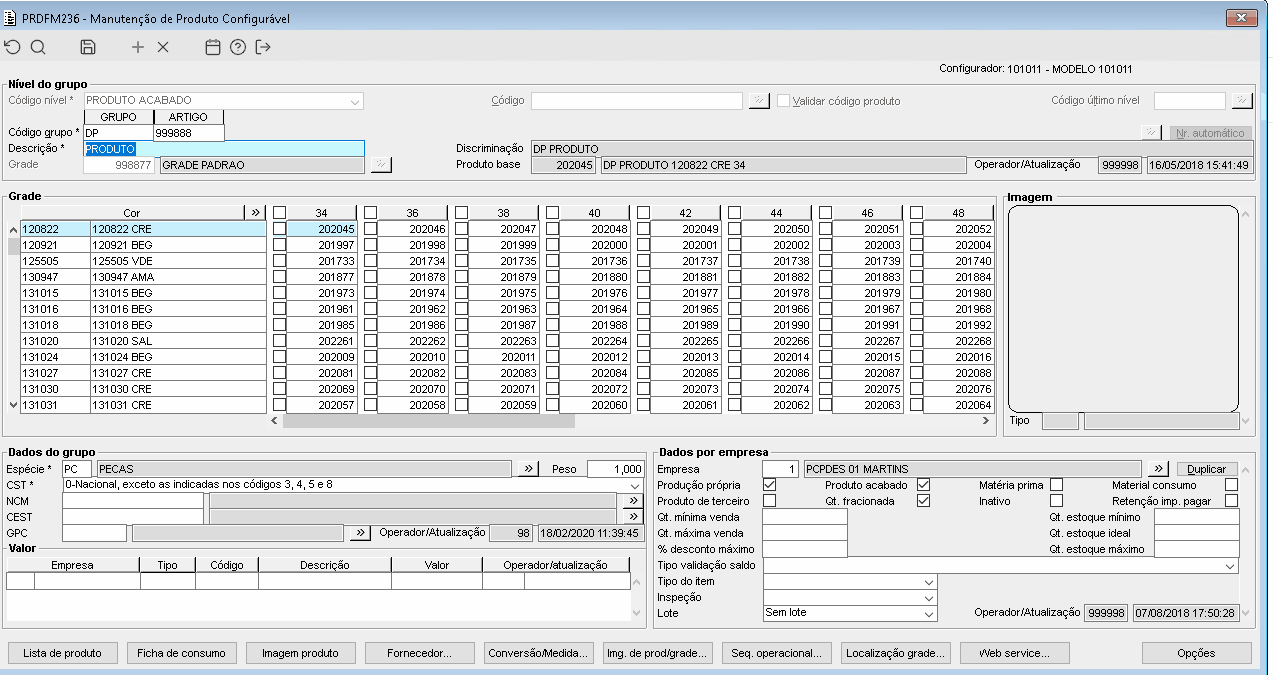
Task: Open the calendar toolbar icon
Action: (x=212, y=47)
